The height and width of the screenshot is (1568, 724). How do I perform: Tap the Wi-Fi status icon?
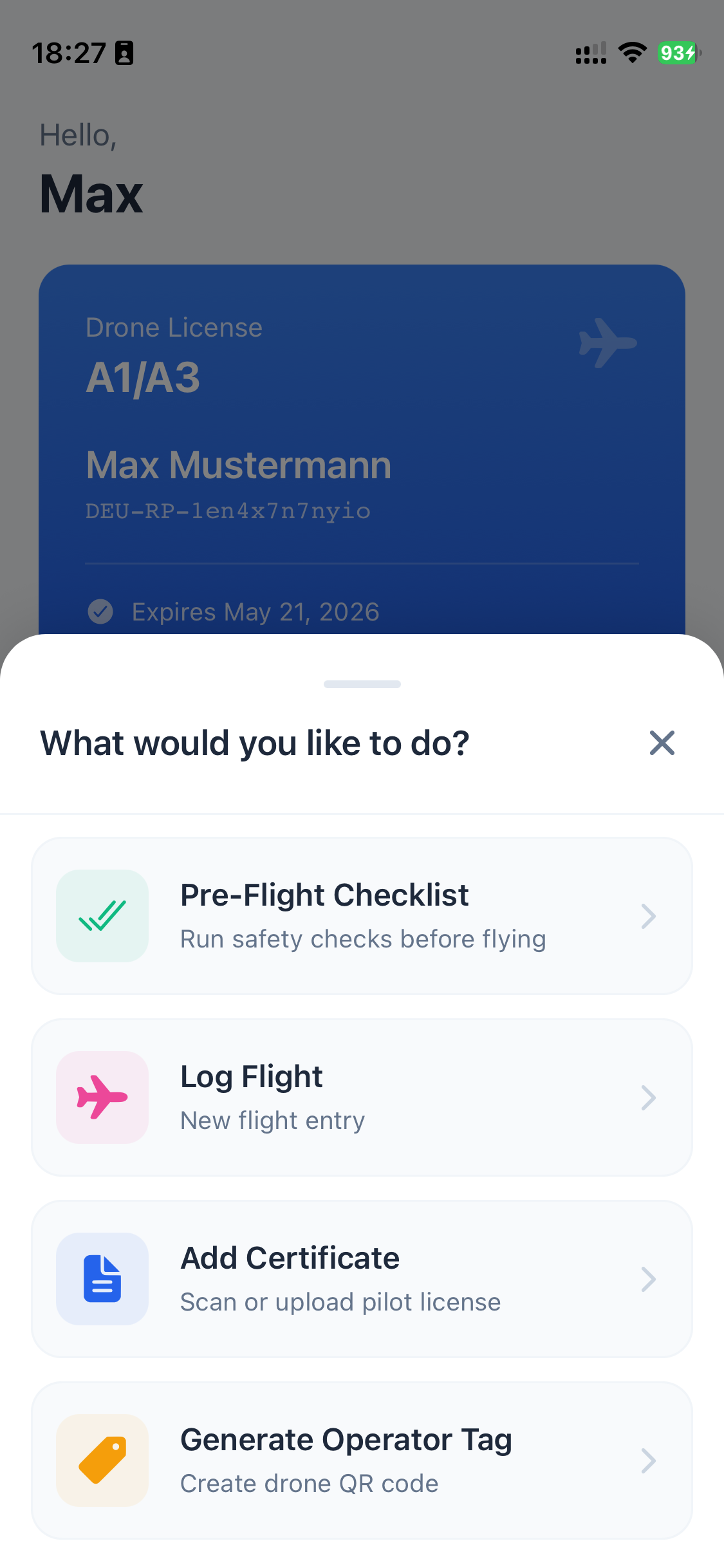(632, 53)
